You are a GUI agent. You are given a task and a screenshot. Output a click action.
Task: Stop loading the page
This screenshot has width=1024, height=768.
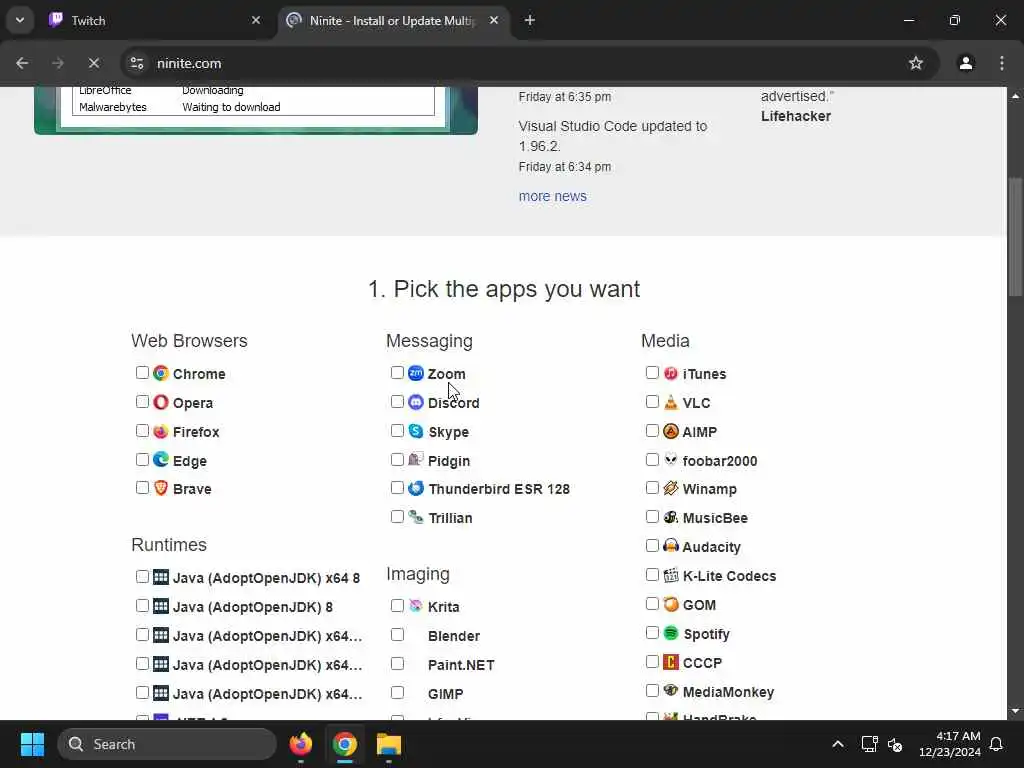(93, 63)
